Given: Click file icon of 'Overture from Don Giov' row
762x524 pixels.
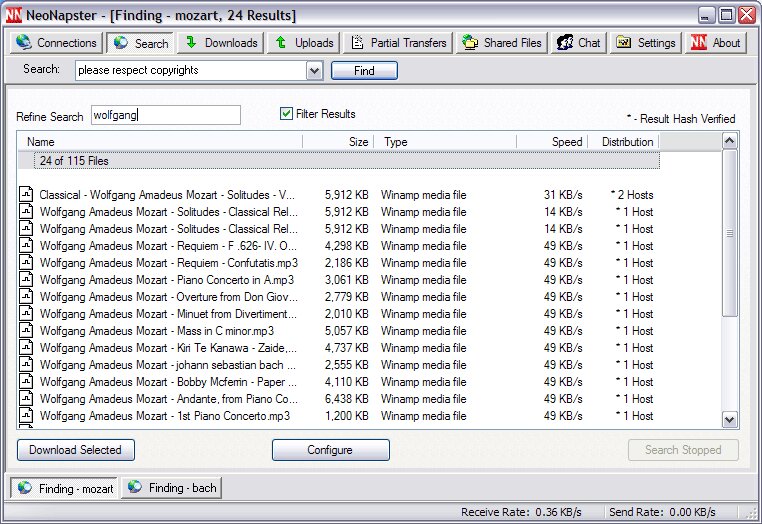Looking at the screenshot, I should tap(26, 297).
